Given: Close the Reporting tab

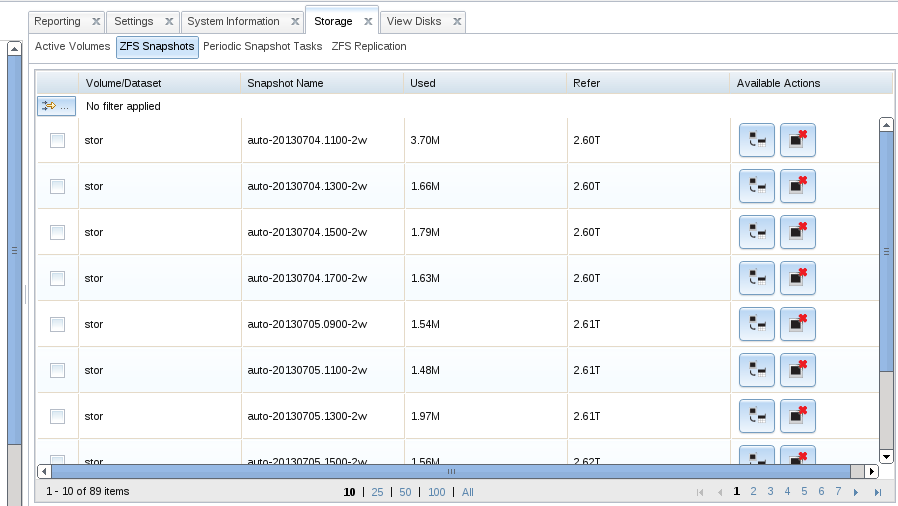Looking at the screenshot, I should pyautogui.click(x=95, y=22).
